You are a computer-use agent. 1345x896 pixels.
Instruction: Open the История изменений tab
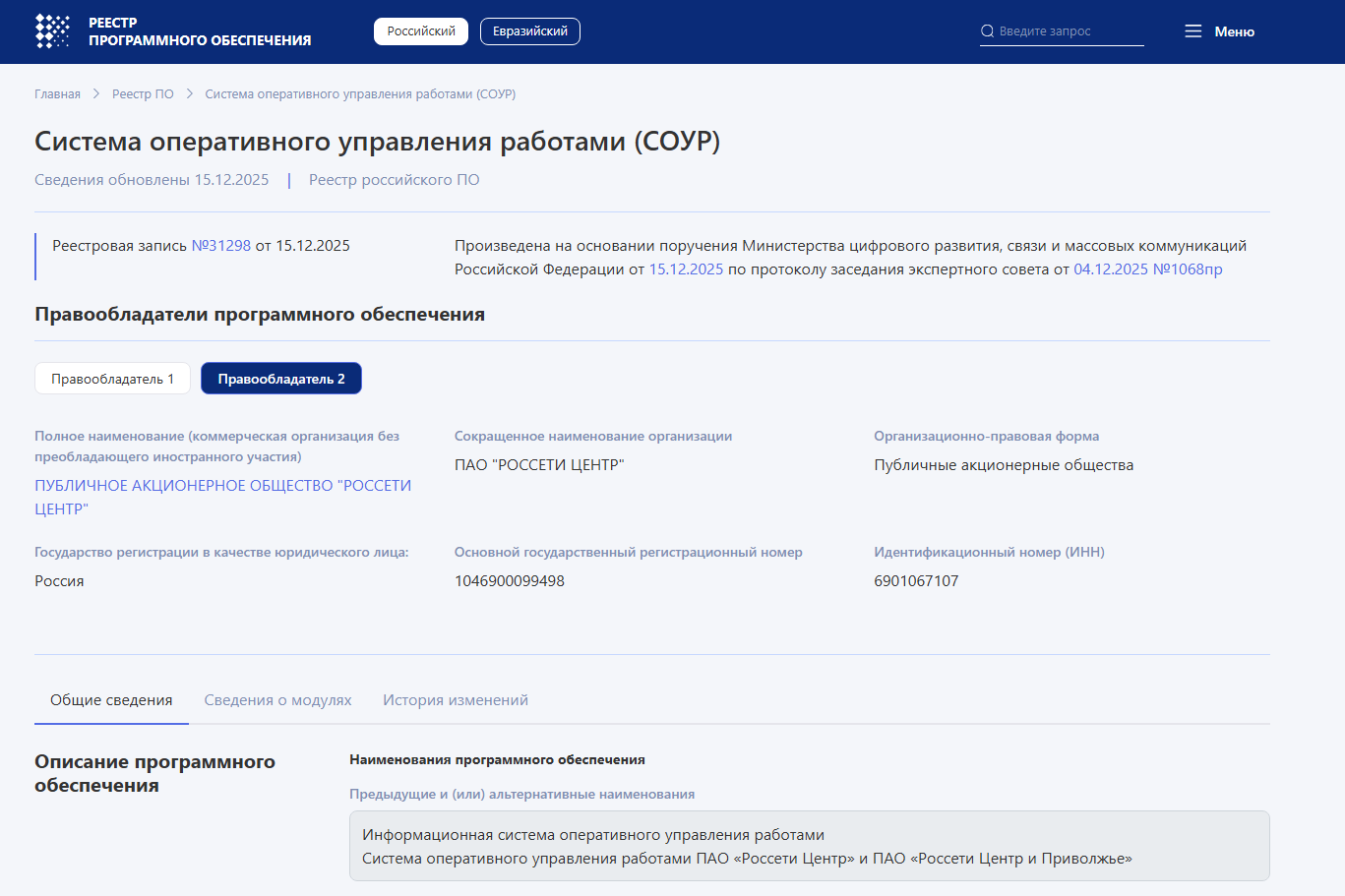click(455, 700)
